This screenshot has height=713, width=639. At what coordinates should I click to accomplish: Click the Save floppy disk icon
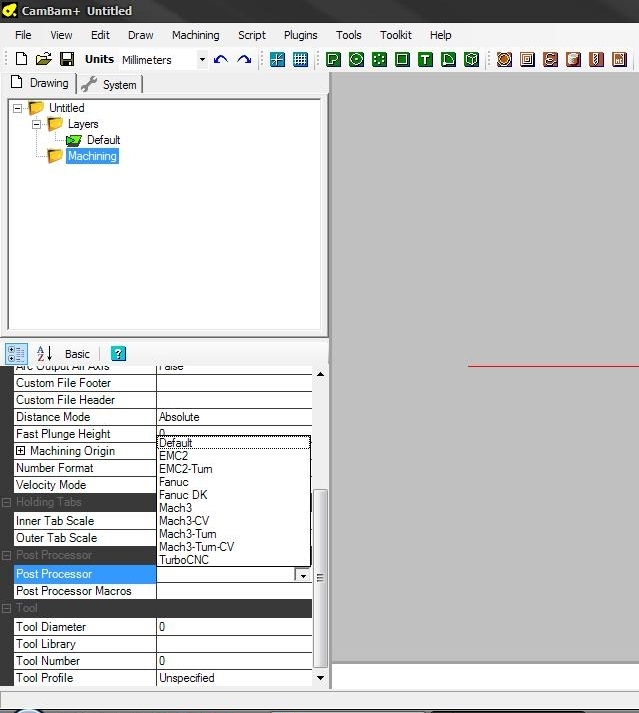point(67,59)
